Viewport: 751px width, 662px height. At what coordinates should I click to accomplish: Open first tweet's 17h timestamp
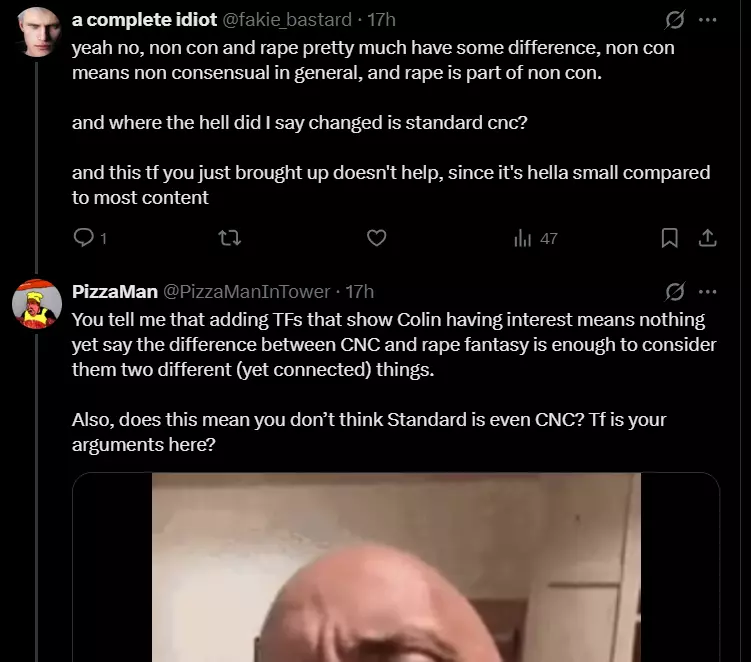click(x=381, y=20)
